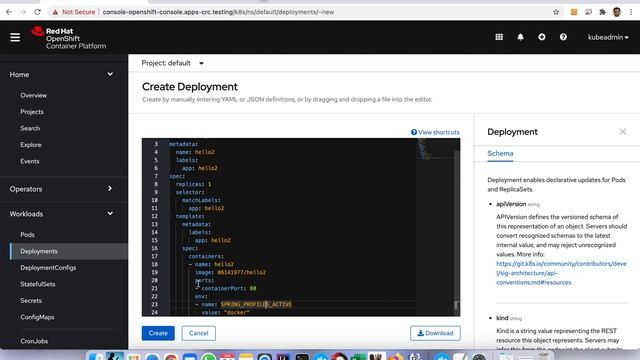The height and width of the screenshot is (360, 640).
Task: Place cursor on SPRING_PROFILES_ACTIVE text
Action: click(256, 304)
